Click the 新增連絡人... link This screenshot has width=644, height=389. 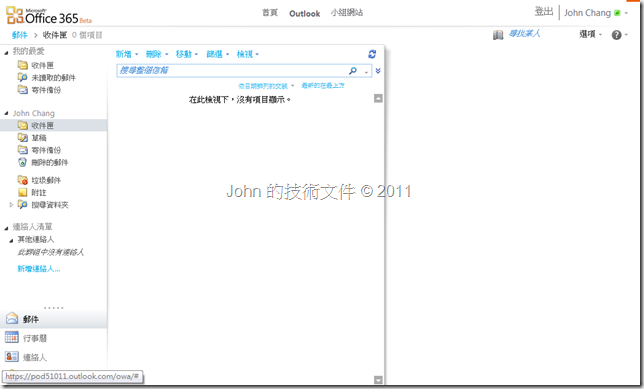click(x=39, y=269)
